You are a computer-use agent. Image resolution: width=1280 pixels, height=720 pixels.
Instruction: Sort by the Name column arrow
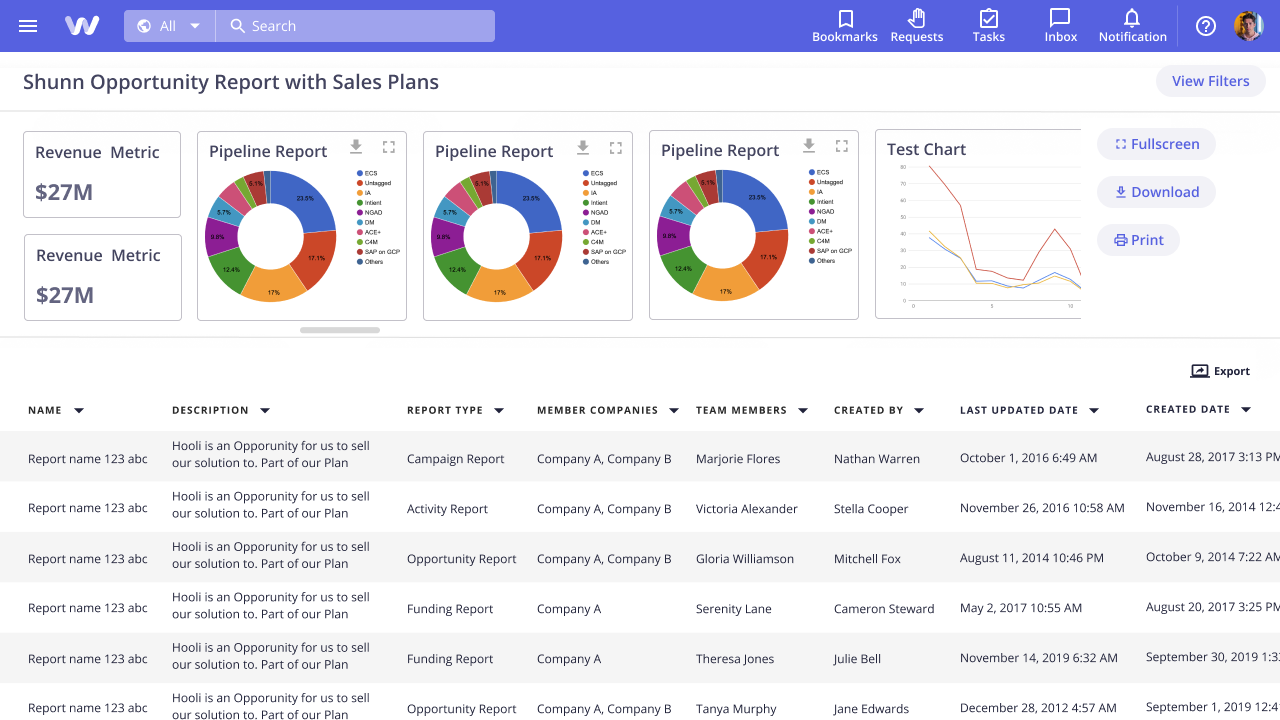(79, 411)
